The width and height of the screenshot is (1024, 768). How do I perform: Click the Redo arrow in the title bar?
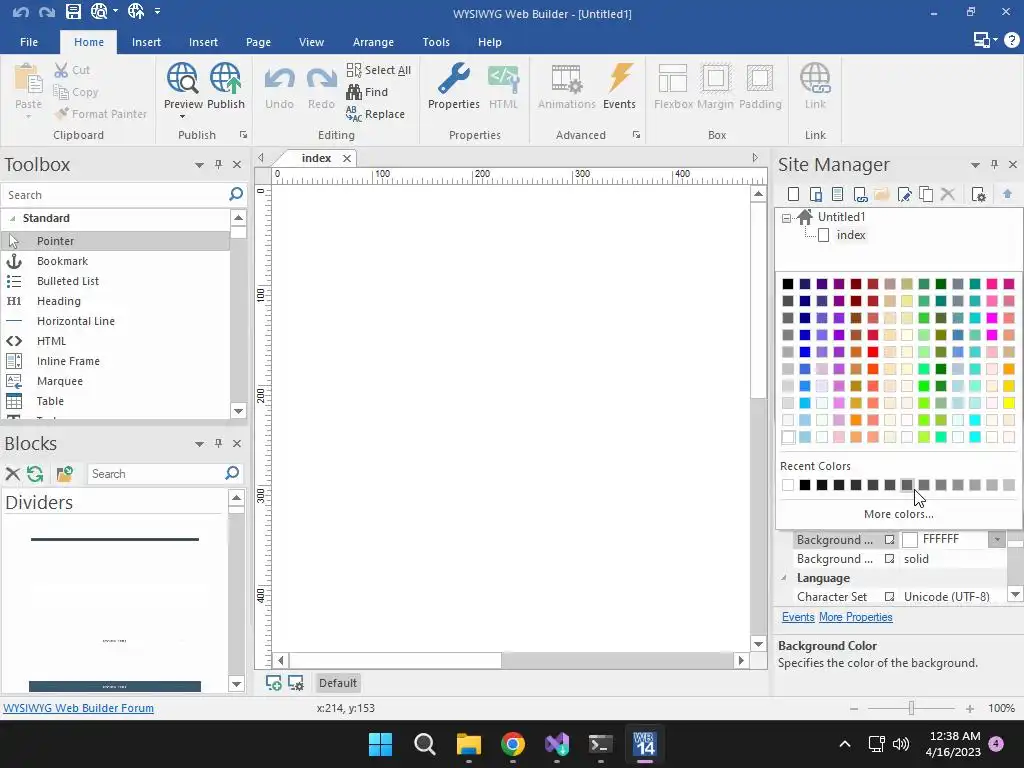pos(46,12)
